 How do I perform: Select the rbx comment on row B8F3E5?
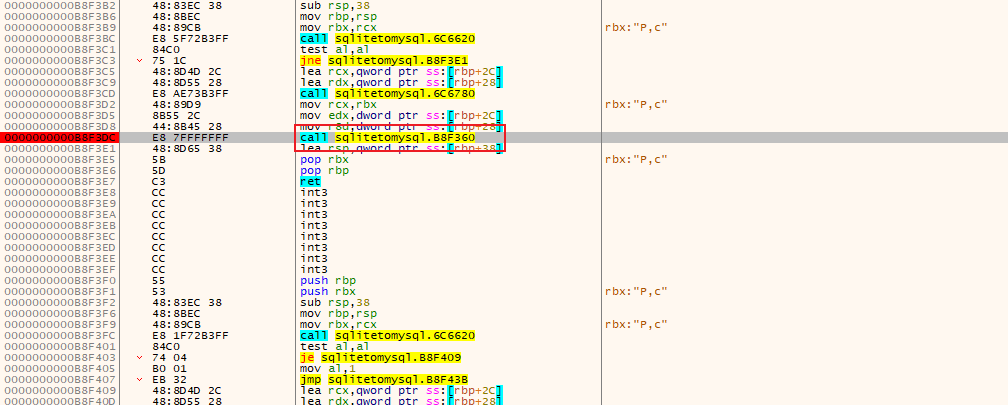click(636, 159)
